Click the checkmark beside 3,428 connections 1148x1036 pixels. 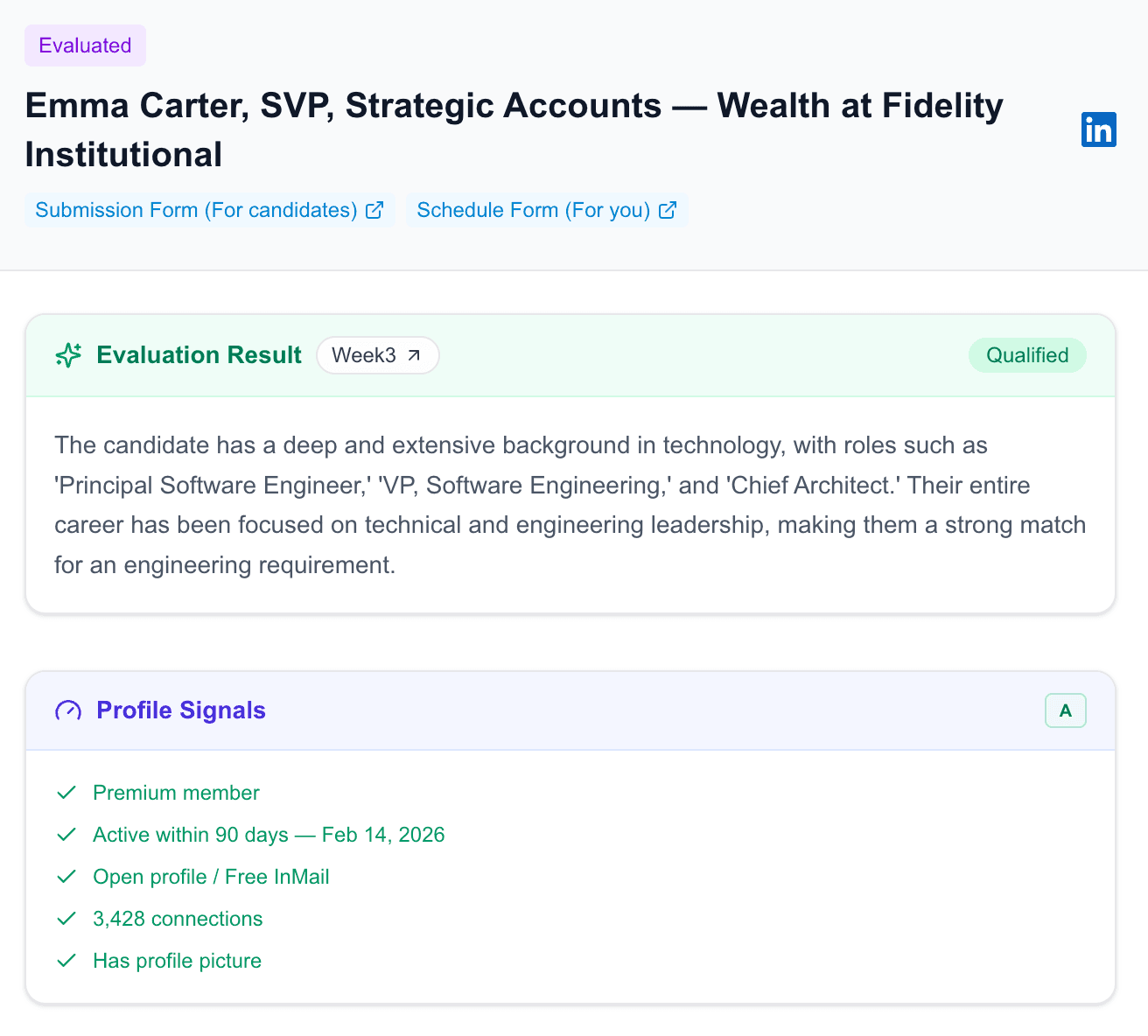pyautogui.click(x=66, y=919)
